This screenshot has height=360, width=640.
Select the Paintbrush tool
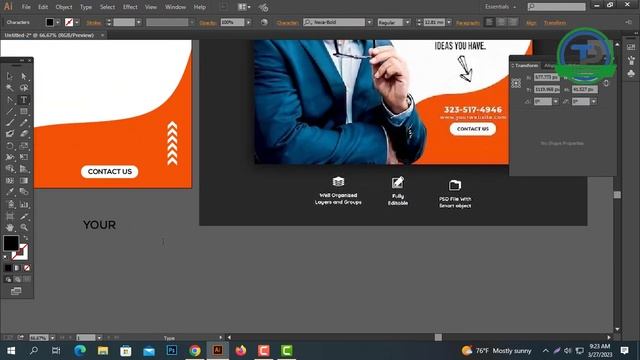click(10, 122)
